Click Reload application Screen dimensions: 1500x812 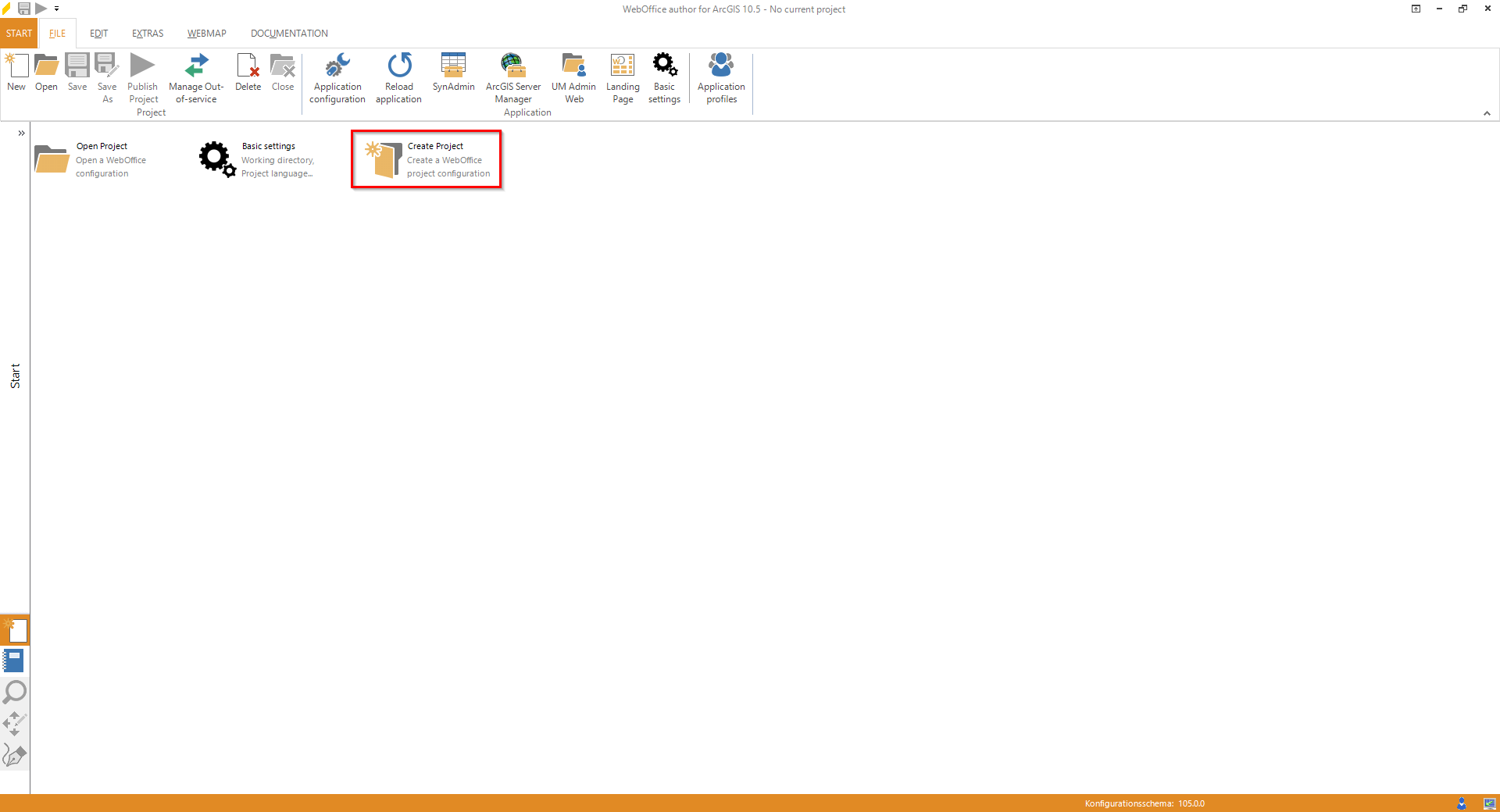point(398,78)
